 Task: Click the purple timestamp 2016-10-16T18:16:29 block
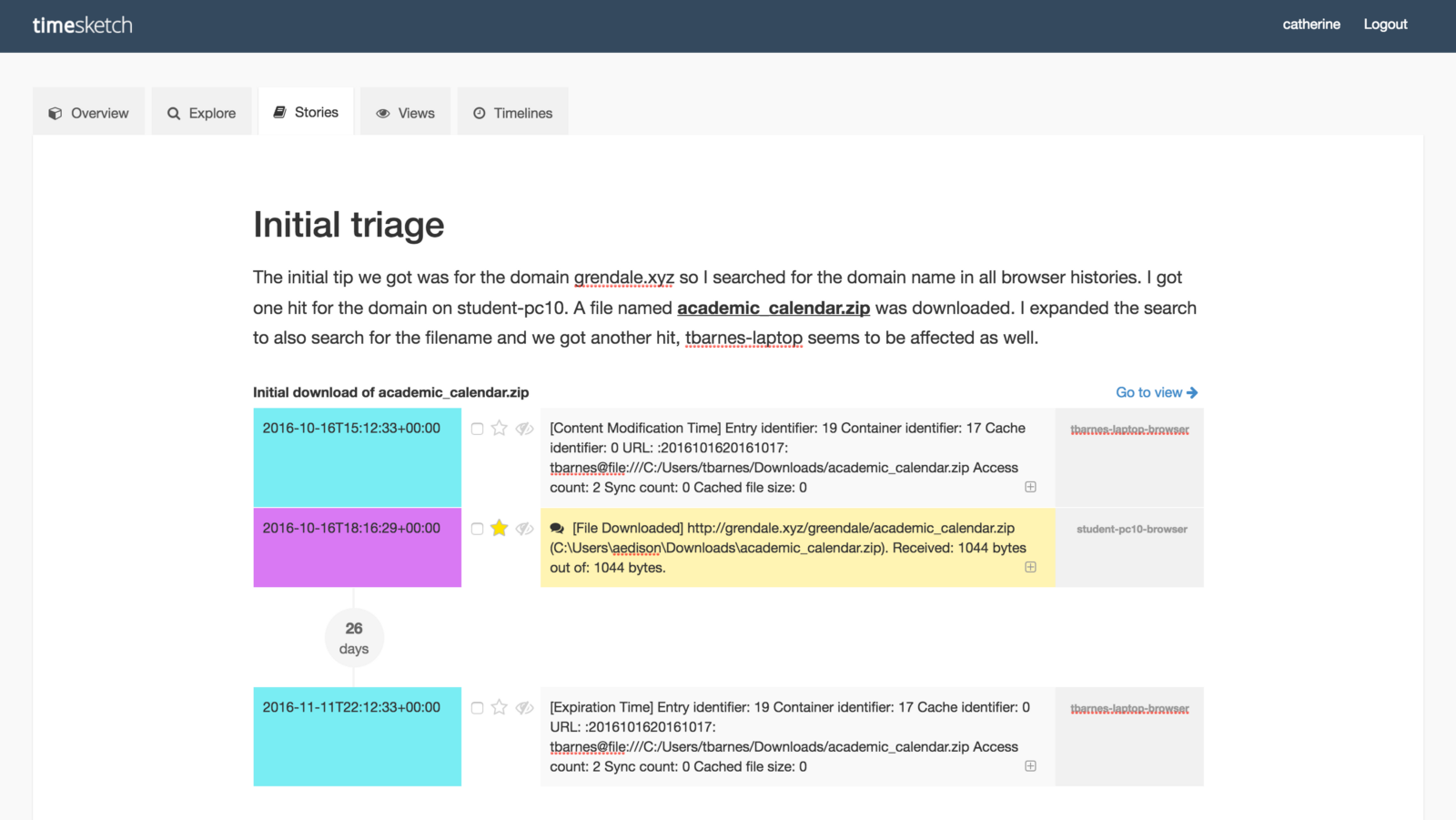(x=357, y=547)
